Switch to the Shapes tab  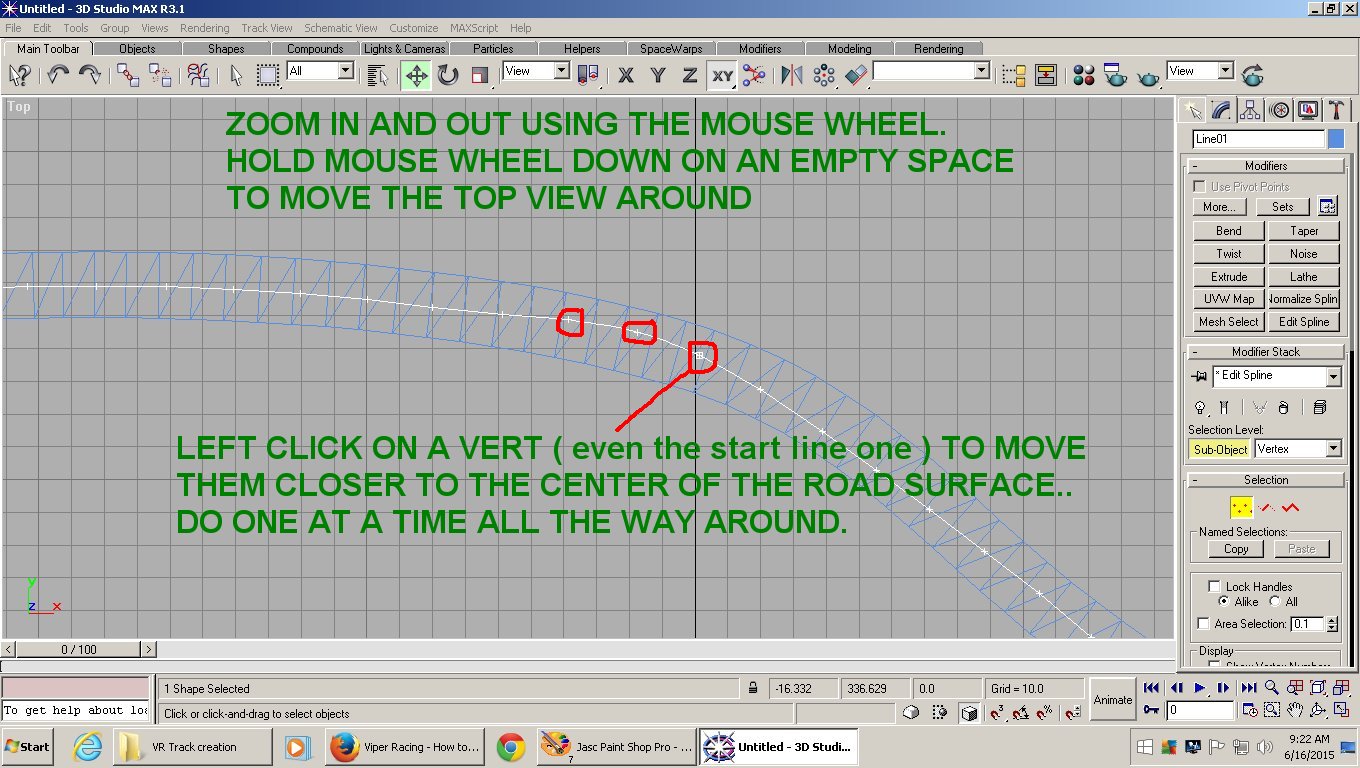click(226, 48)
